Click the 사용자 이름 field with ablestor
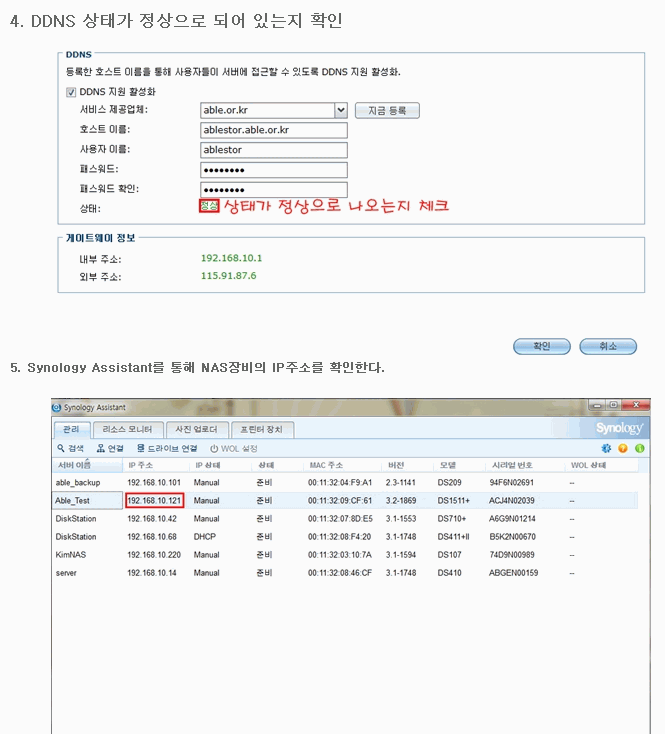This screenshot has width=665, height=734. [x=274, y=150]
